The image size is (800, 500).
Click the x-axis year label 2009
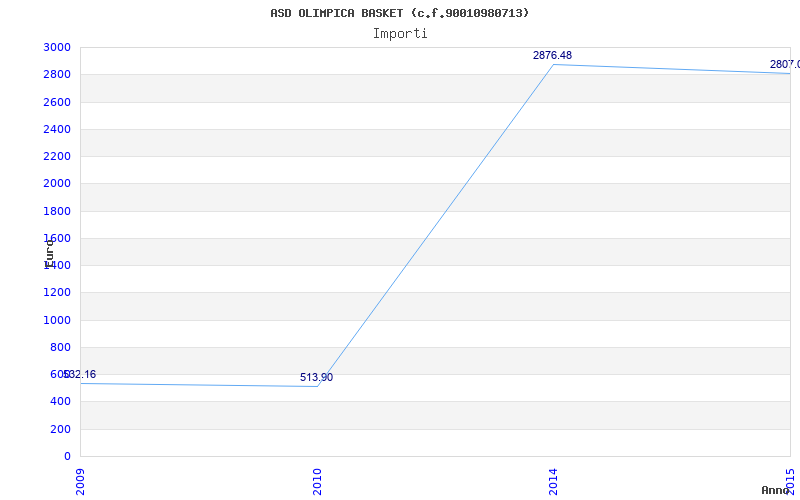80,482
